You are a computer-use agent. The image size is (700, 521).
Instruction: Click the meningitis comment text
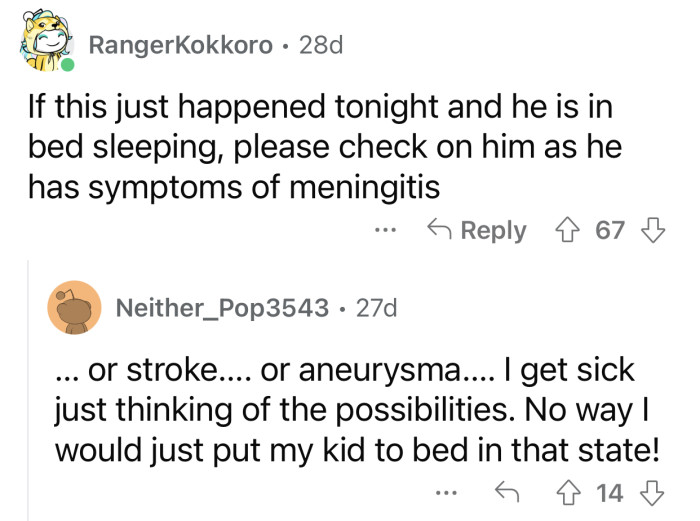[x=320, y=146]
